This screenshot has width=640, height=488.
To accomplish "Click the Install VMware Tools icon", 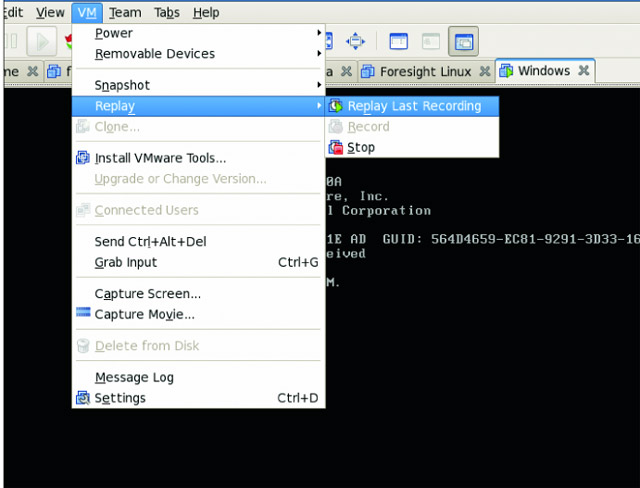I will point(83,158).
